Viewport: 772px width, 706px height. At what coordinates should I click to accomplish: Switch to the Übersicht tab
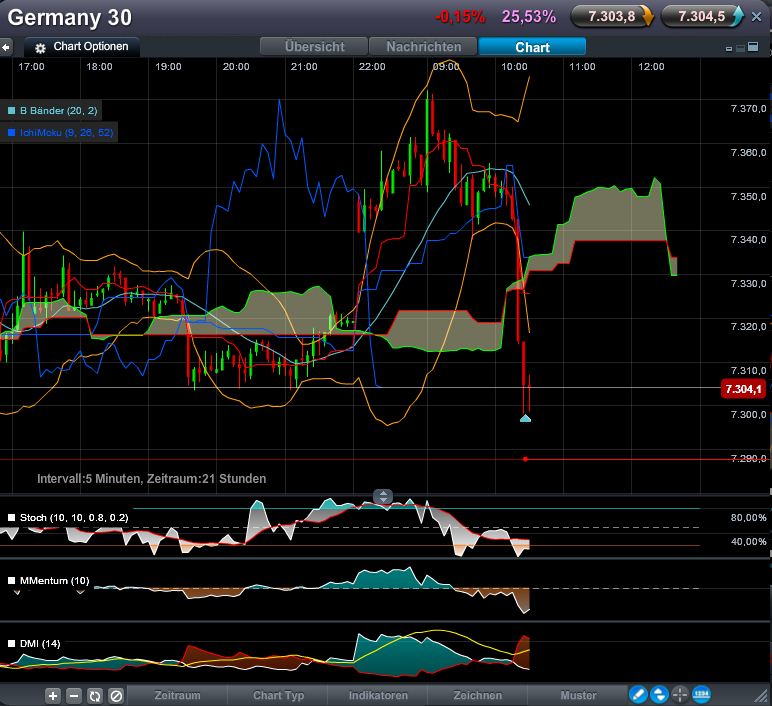(314, 47)
